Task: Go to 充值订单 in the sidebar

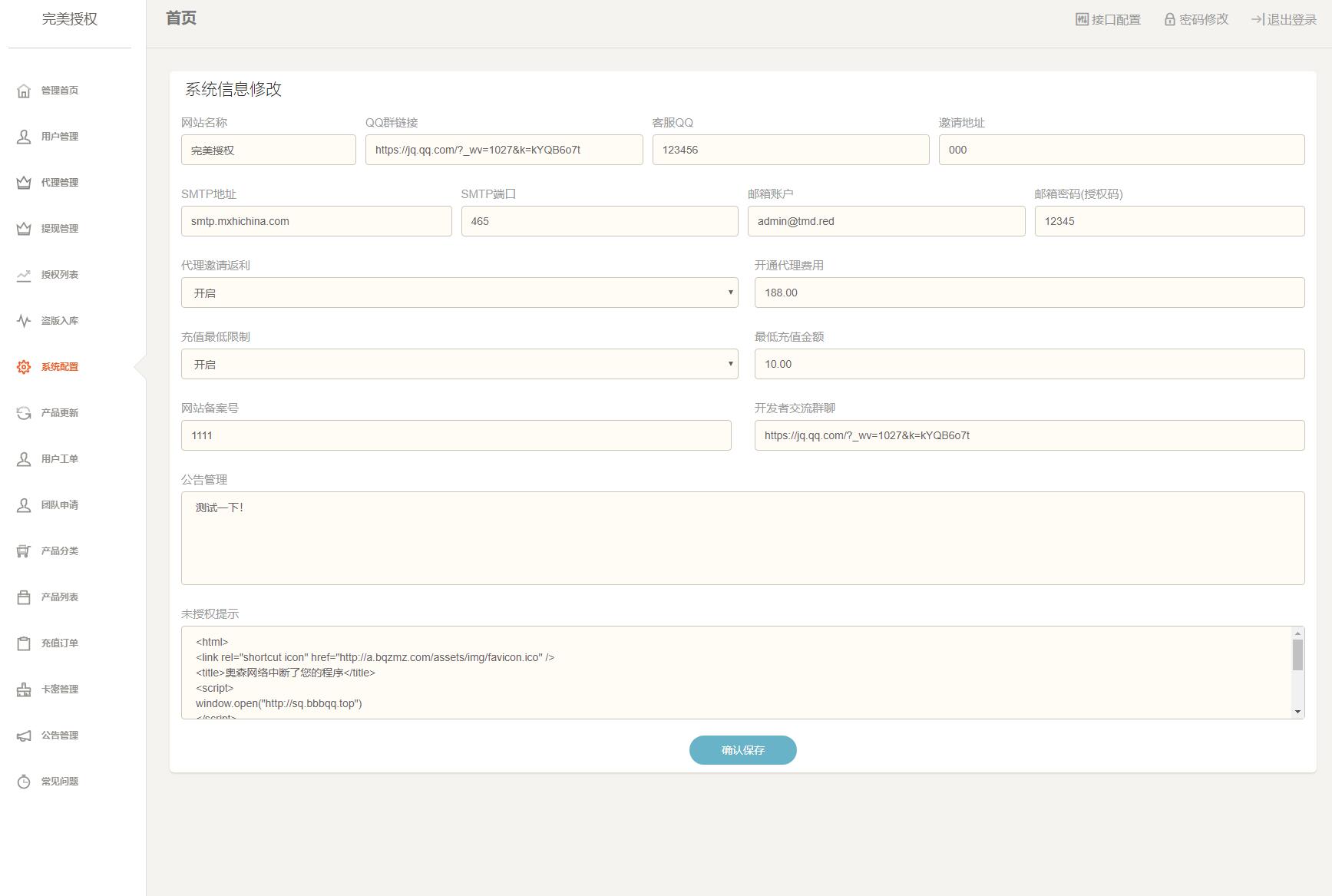Action: click(59, 643)
